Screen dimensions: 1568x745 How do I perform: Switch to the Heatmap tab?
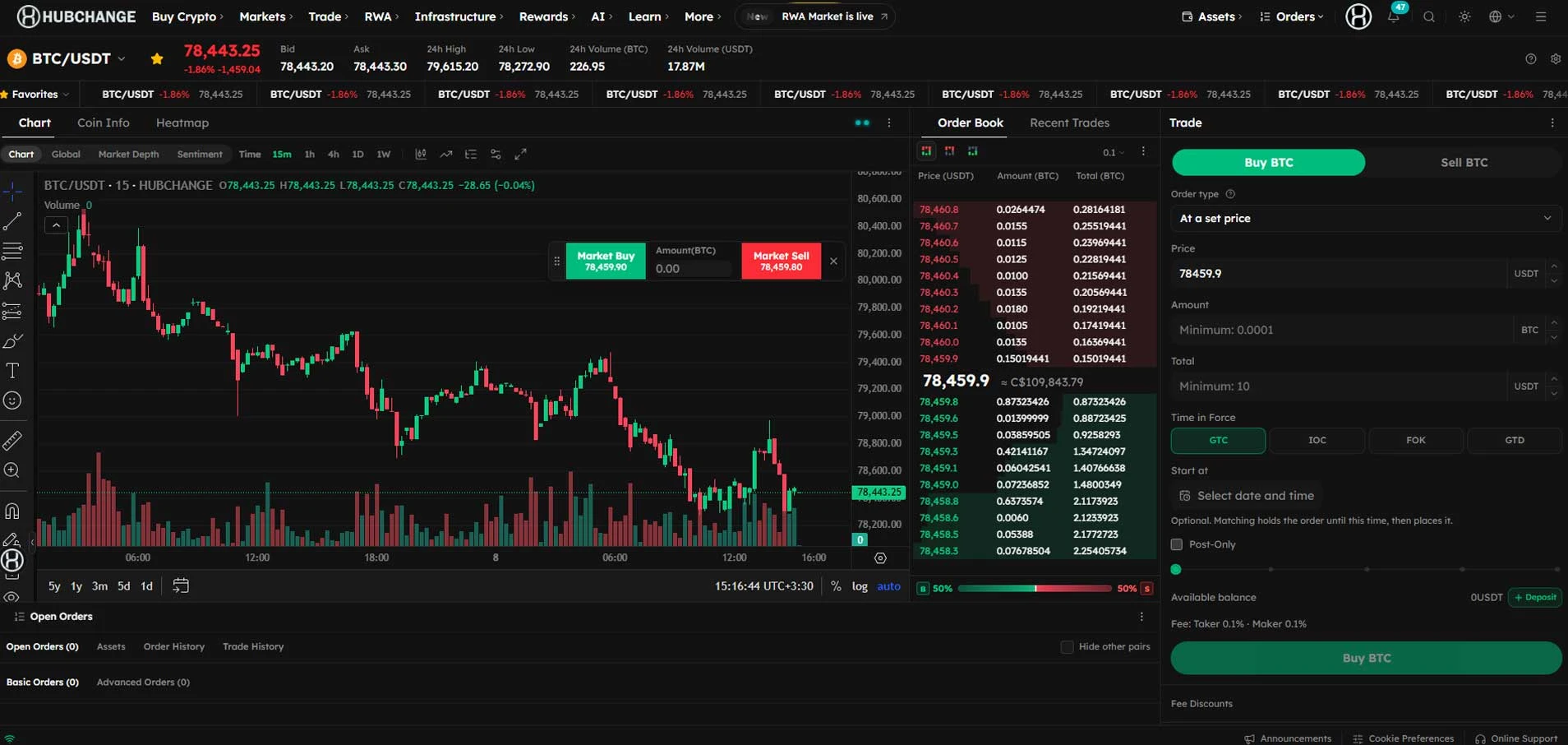coord(182,123)
